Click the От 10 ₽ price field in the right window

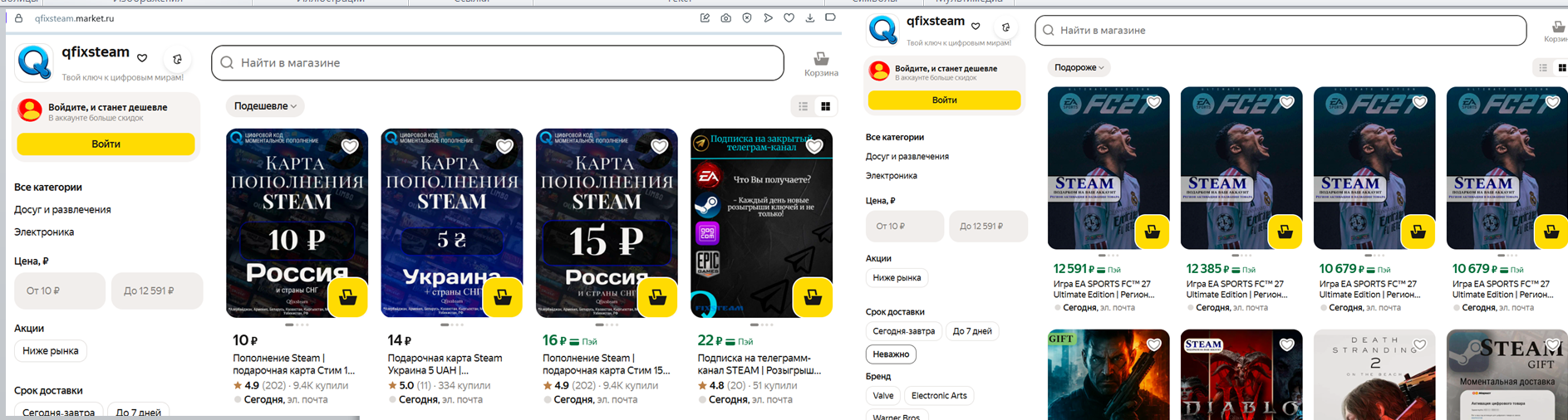pyautogui.click(x=905, y=226)
